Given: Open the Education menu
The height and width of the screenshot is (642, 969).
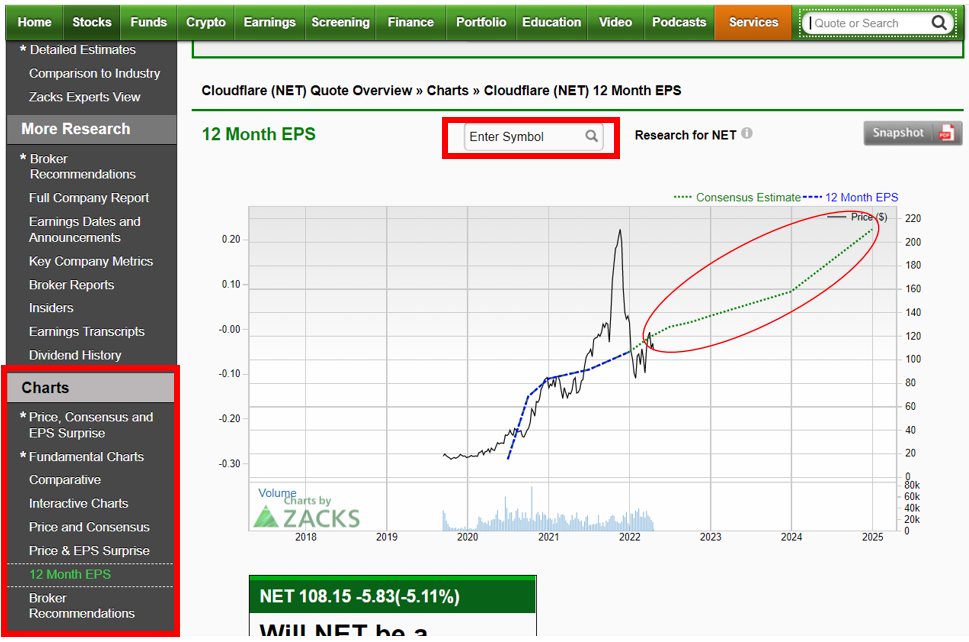Looking at the screenshot, I should coord(551,22).
